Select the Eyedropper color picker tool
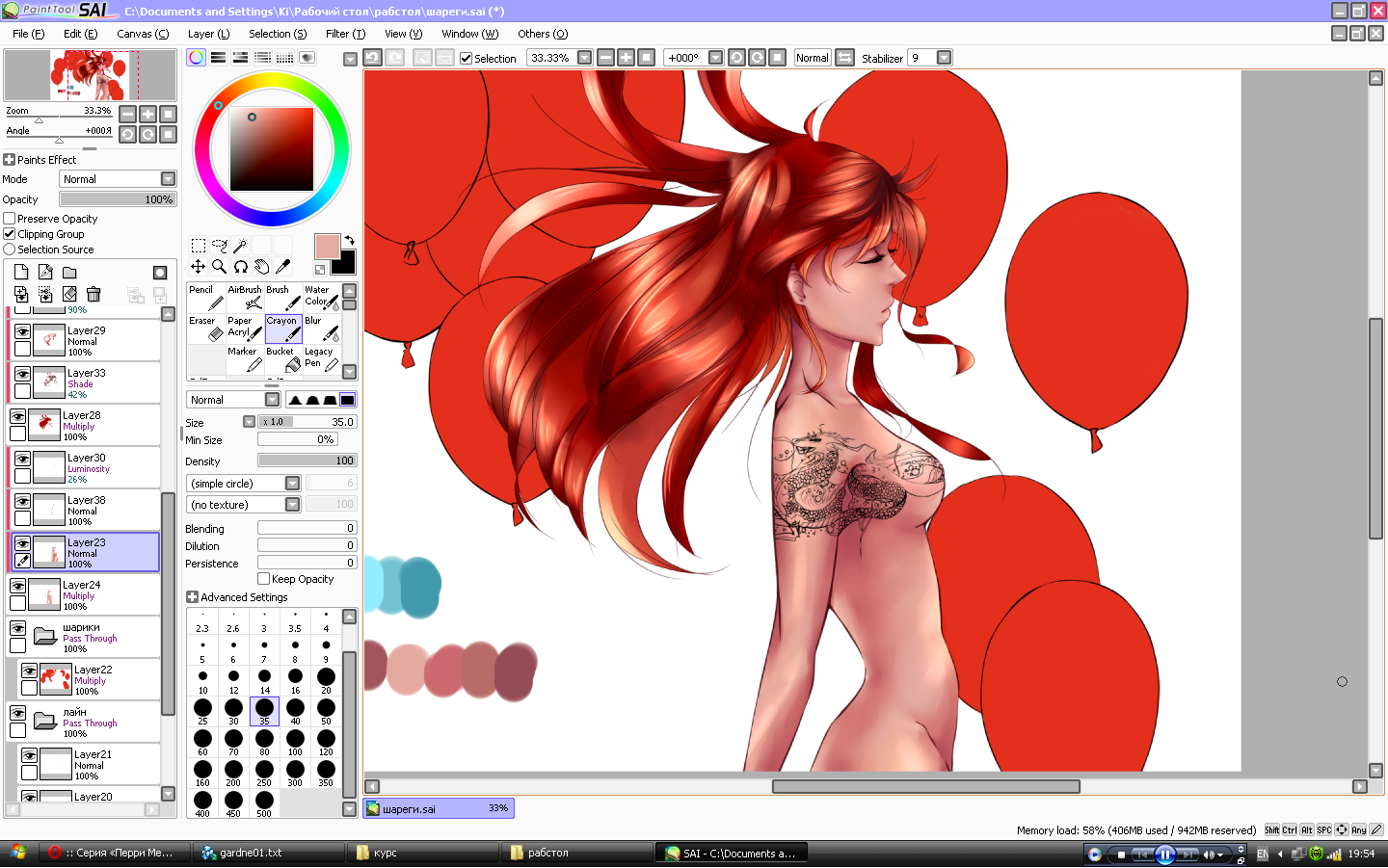Image resolution: width=1388 pixels, height=868 pixels. (x=282, y=267)
